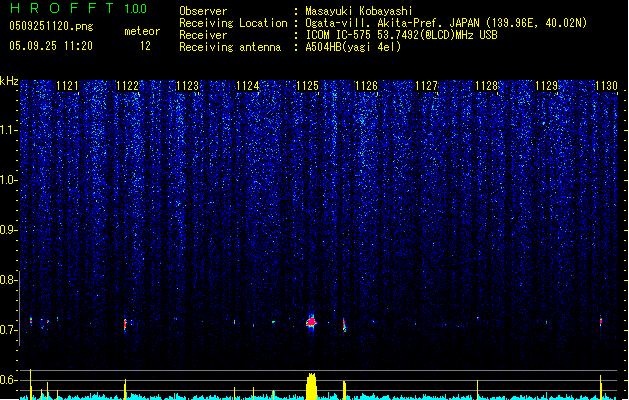Screen dimensions: 629x400
Task: Click the A504HB(yagi 4el) antenna text
Action: [x=353, y=47]
